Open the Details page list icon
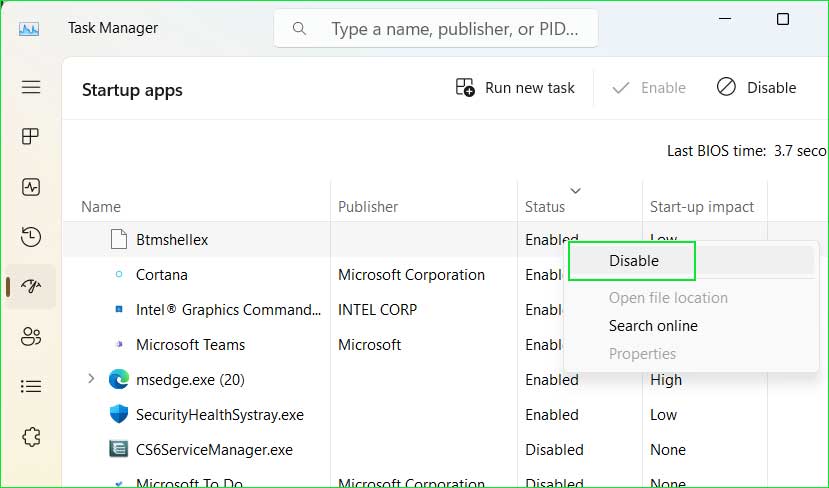This screenshot has width=829, height=488. tap(31, 386)
